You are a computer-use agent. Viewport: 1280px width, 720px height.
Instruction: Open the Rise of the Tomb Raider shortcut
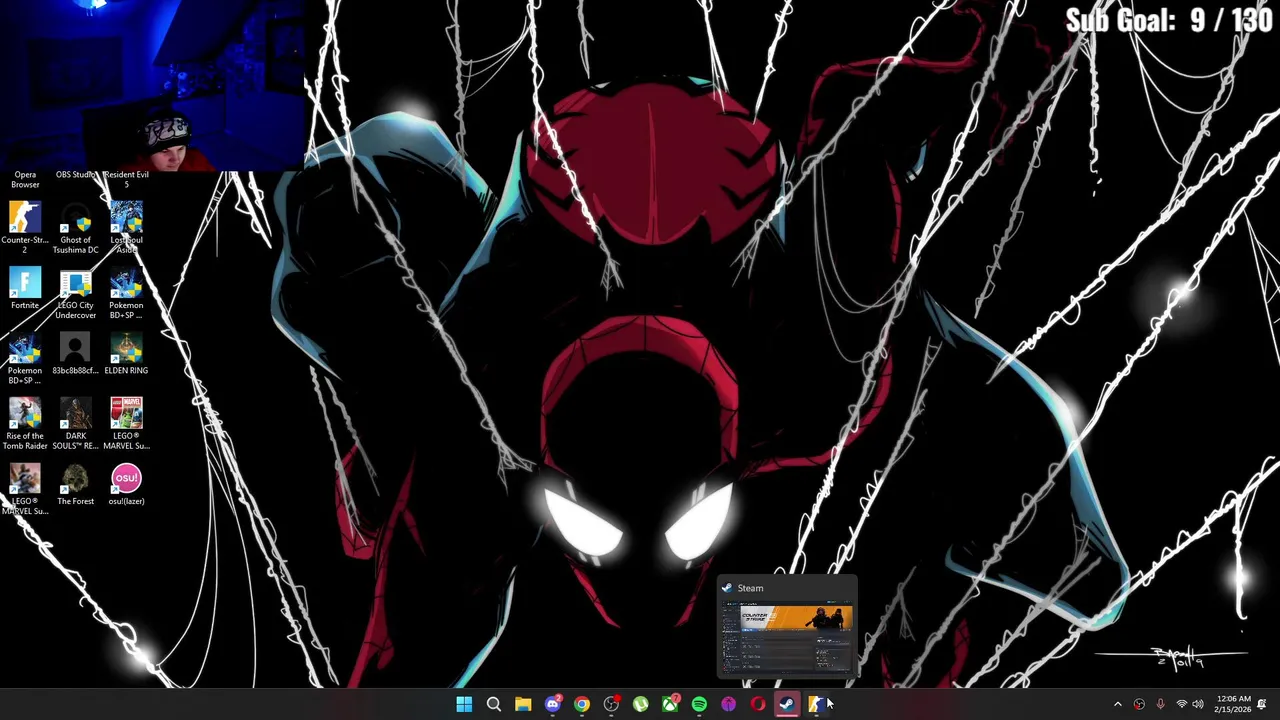(25, 424)
